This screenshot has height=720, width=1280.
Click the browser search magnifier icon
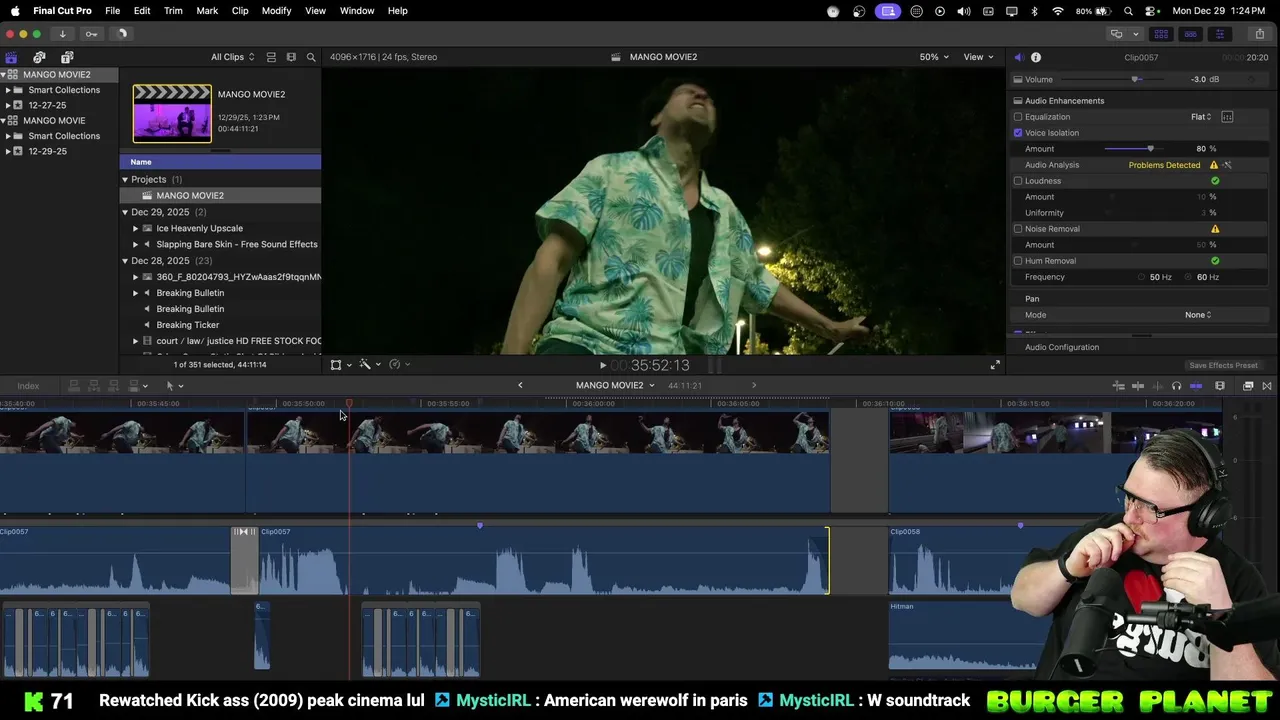(311, 57)
